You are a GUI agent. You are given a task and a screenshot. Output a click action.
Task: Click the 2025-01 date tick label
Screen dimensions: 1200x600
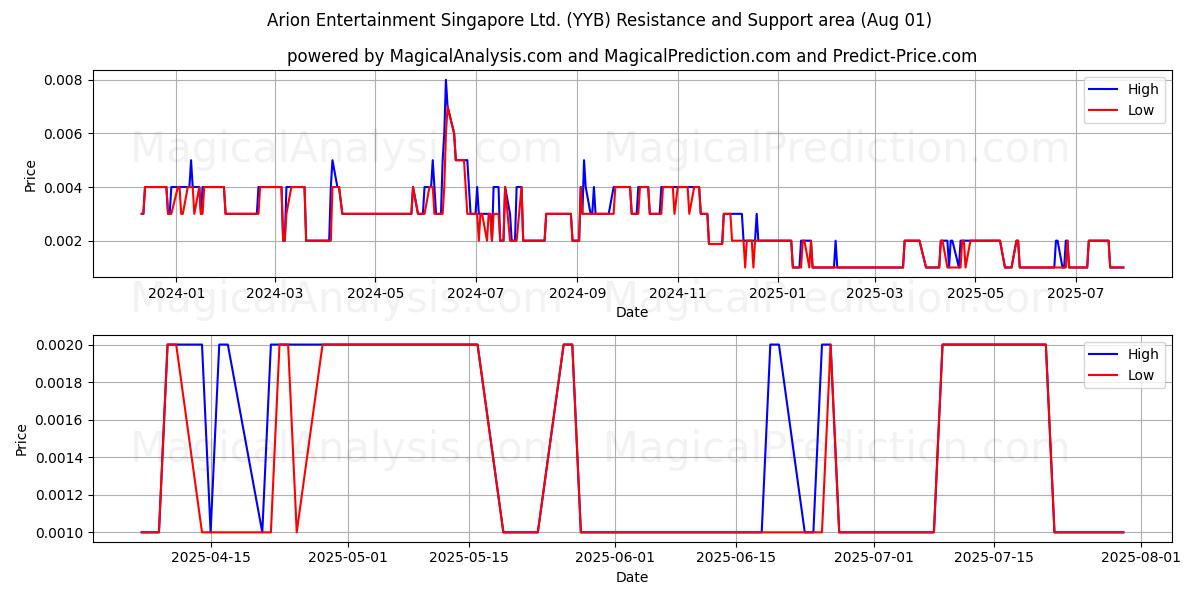click(x=777, y=293)
